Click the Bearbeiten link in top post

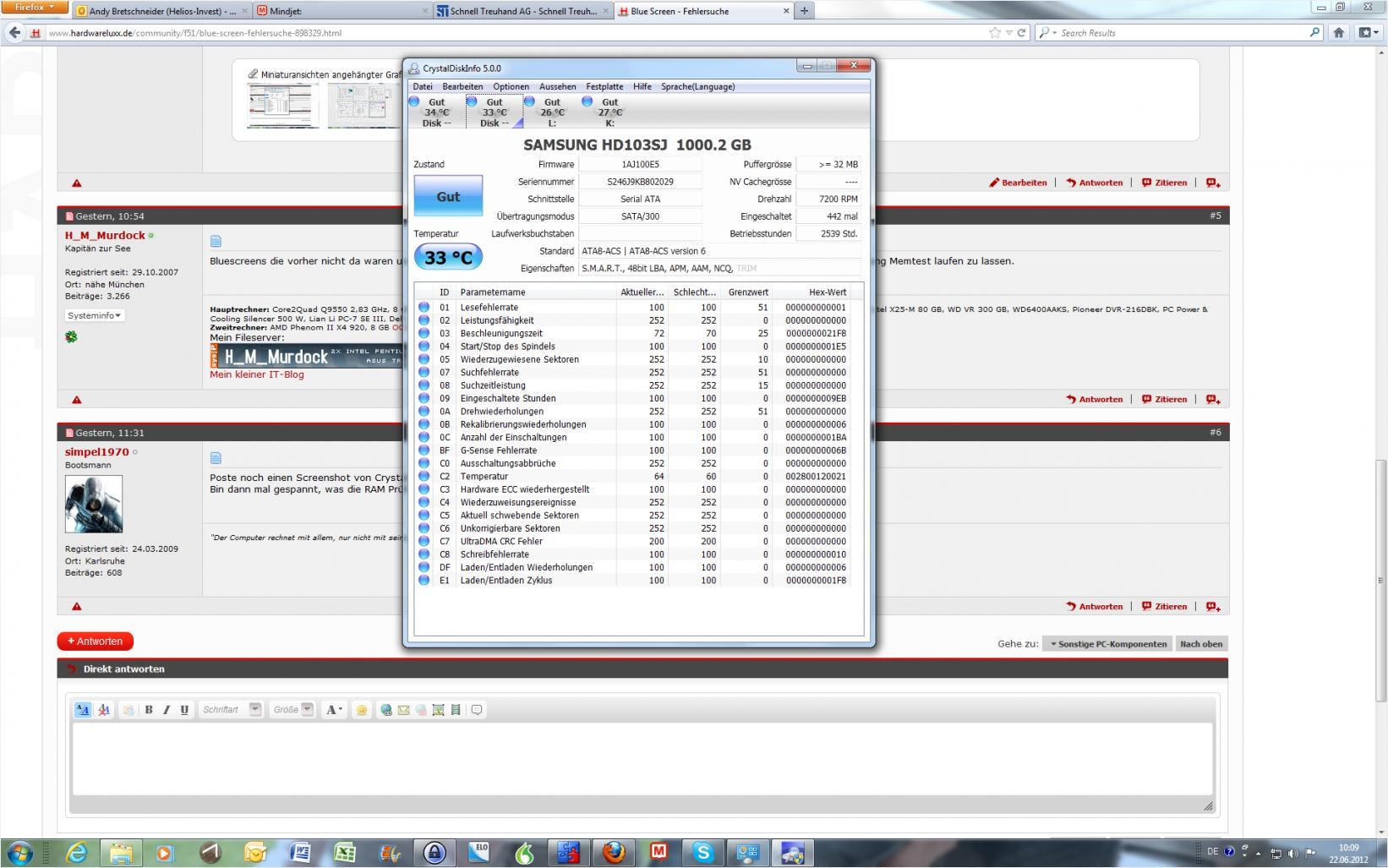(1019, 183)
